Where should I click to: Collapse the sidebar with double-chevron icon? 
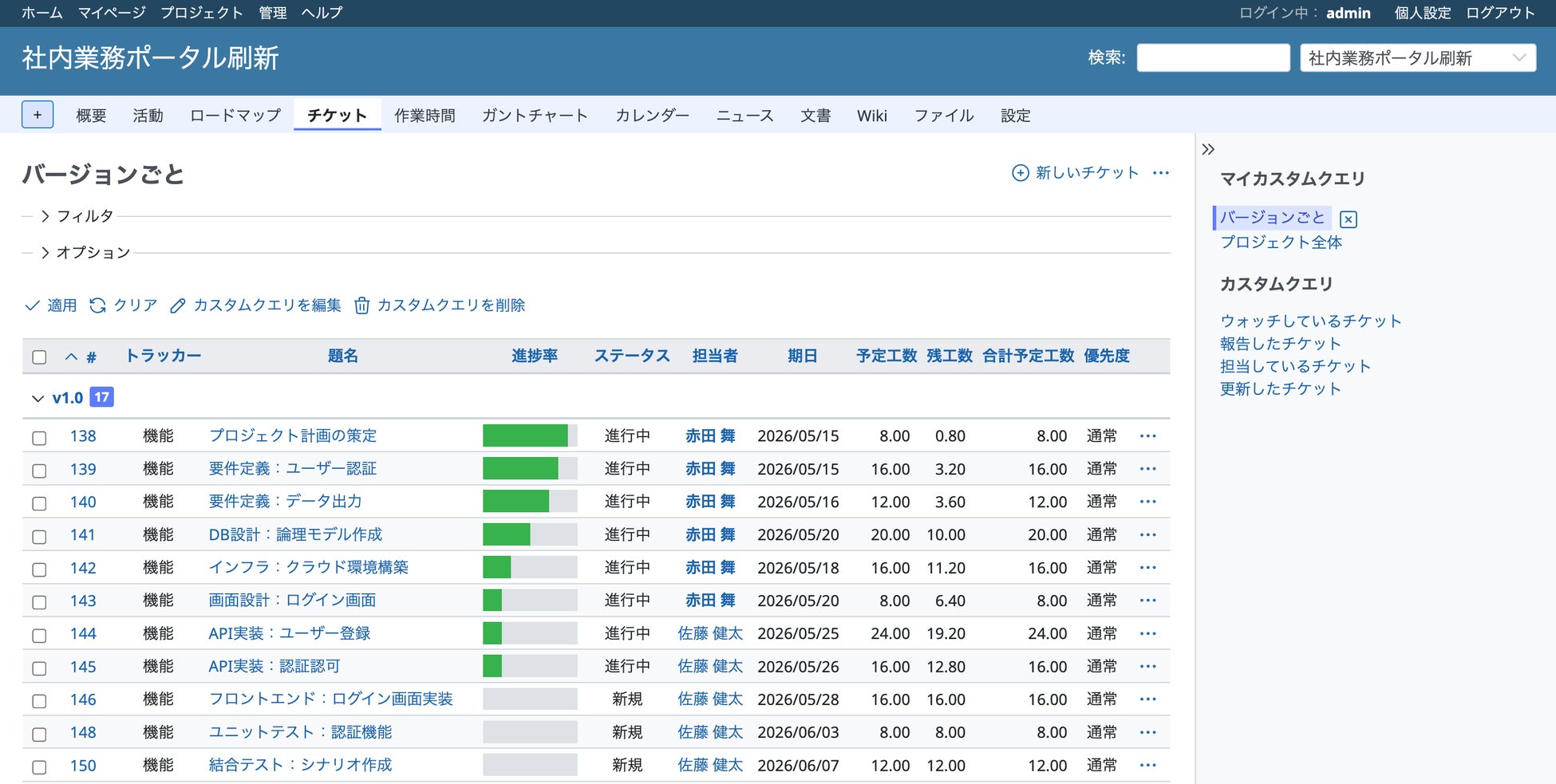1208,149
